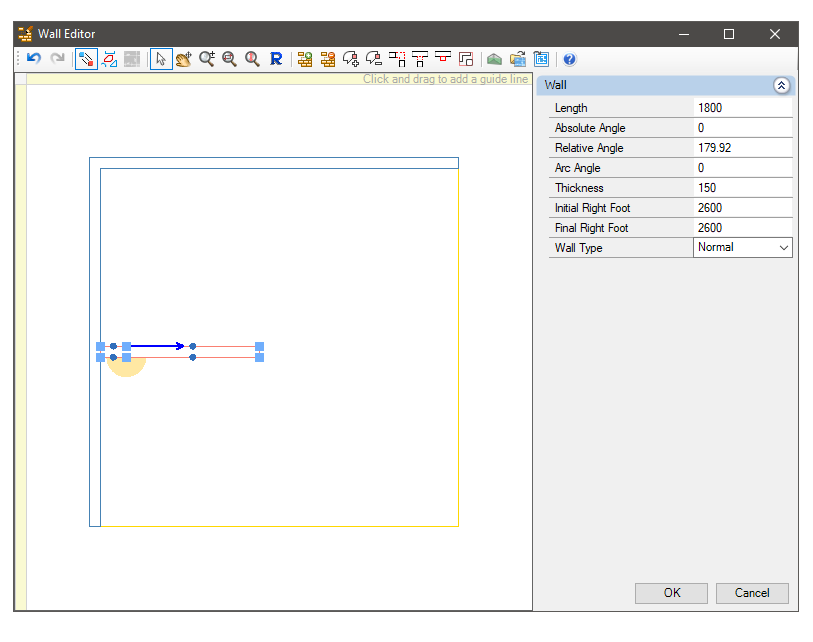Click the OK button
This screenshot has width=813, height=642.
point(671,593)
